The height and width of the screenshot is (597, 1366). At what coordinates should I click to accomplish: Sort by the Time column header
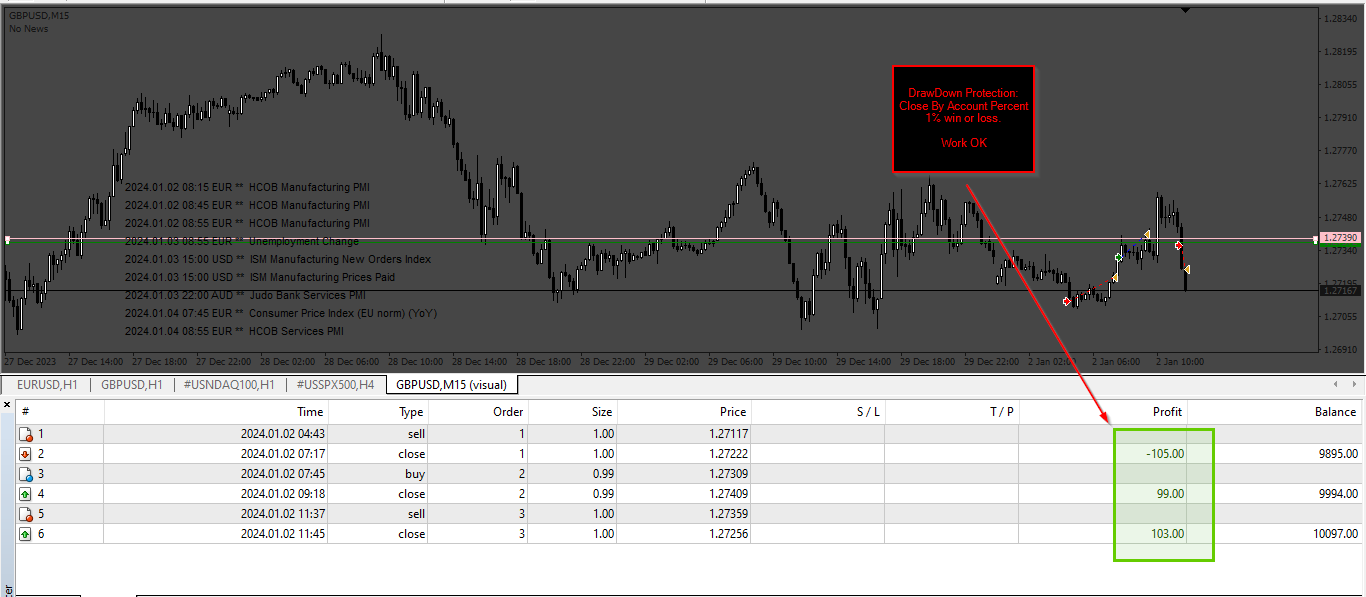[x=217, y=411]
